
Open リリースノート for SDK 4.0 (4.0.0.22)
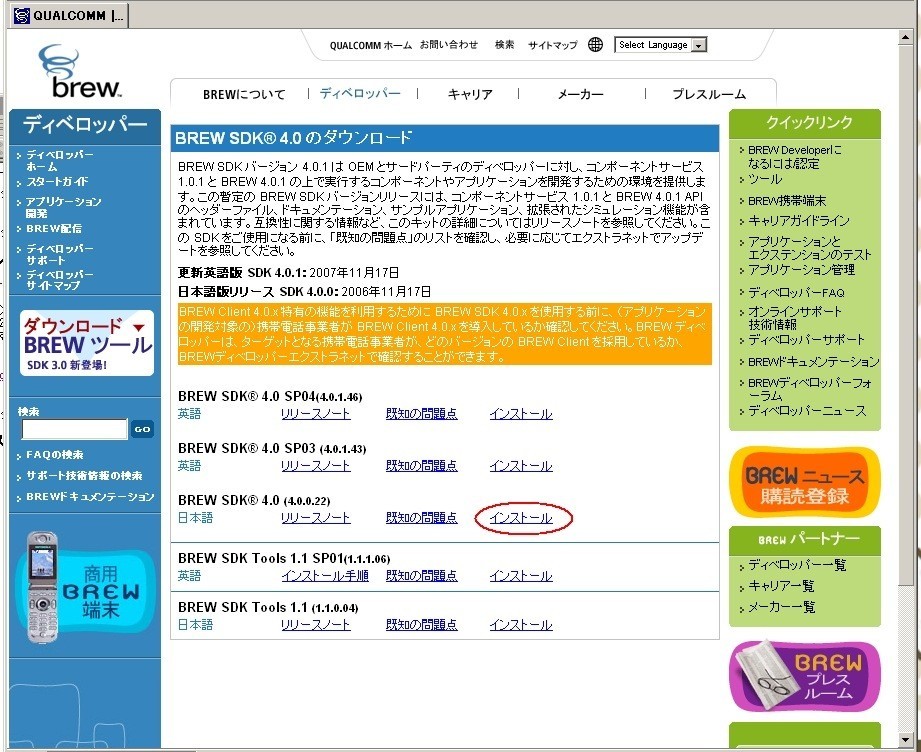[x=315, y=518]
